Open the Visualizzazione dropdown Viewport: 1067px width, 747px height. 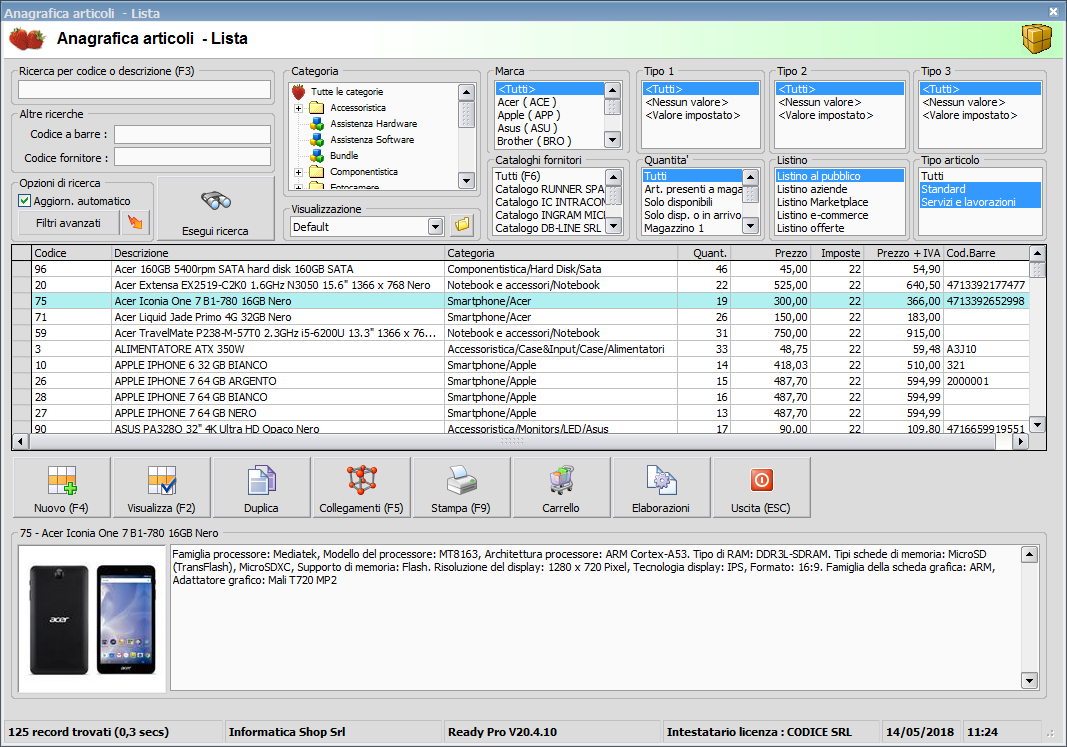(436, 227)
